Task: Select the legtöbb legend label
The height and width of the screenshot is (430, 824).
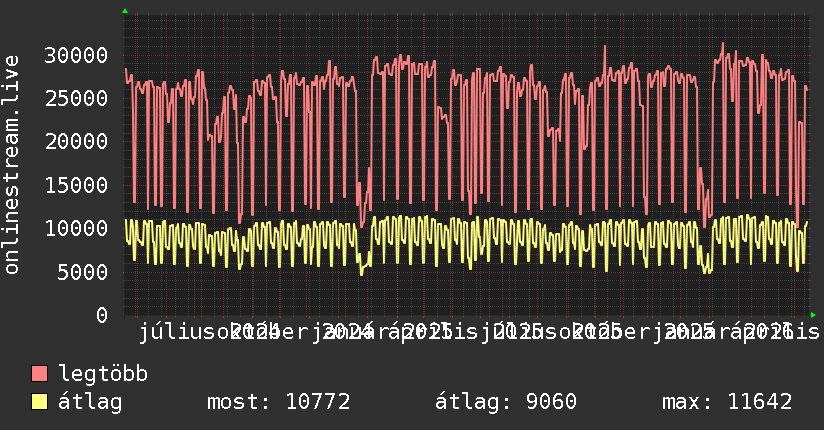Action: click(x=103, y=373)
